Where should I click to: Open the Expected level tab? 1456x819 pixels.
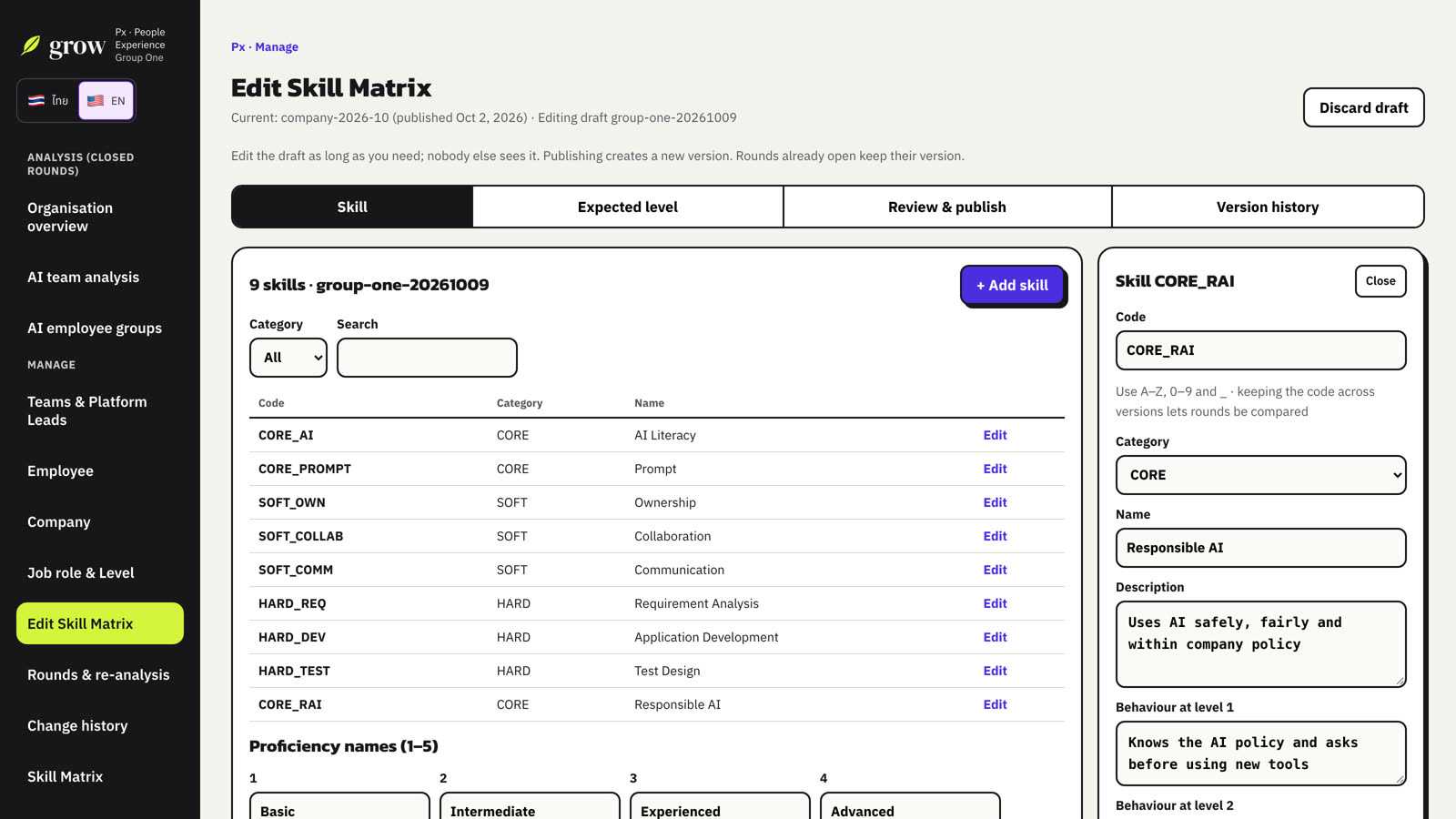pos(628,207)
